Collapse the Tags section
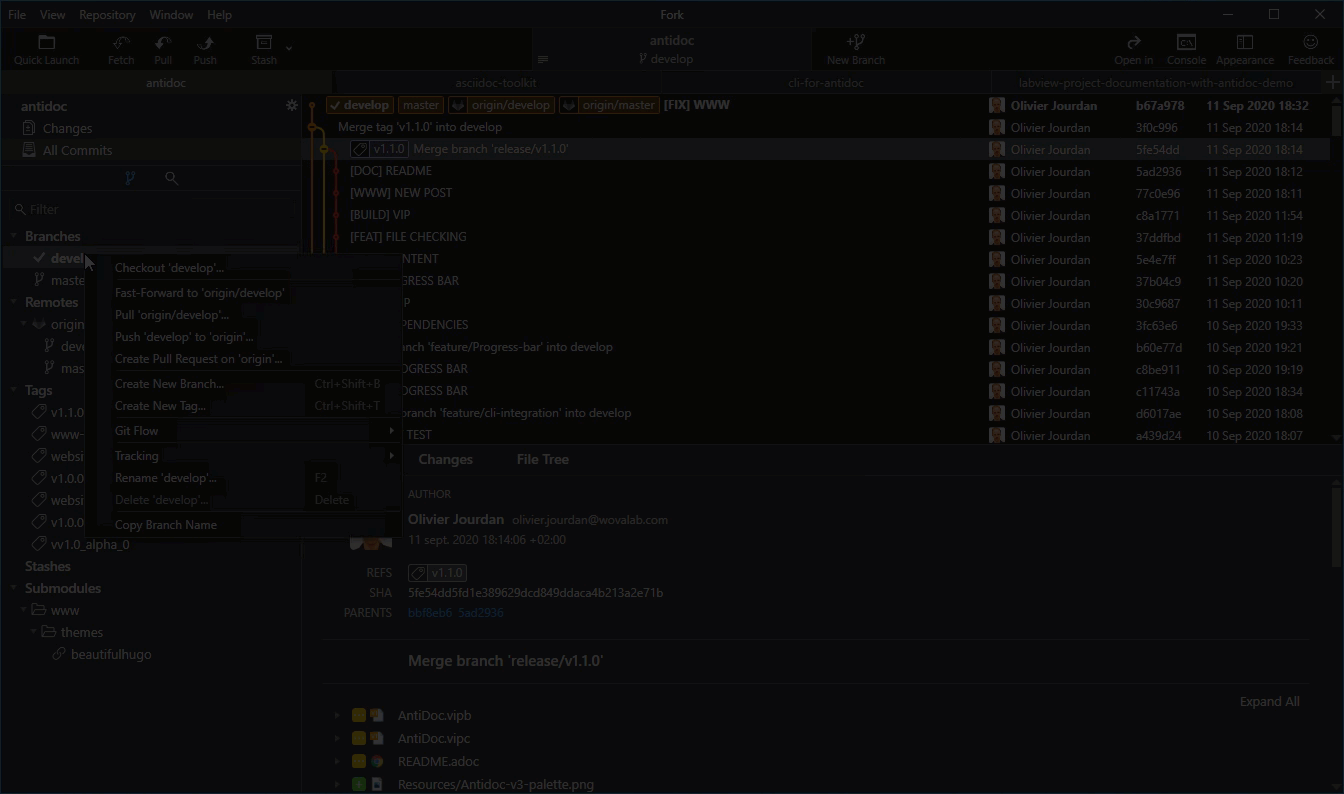 click(x=15, y=391)
